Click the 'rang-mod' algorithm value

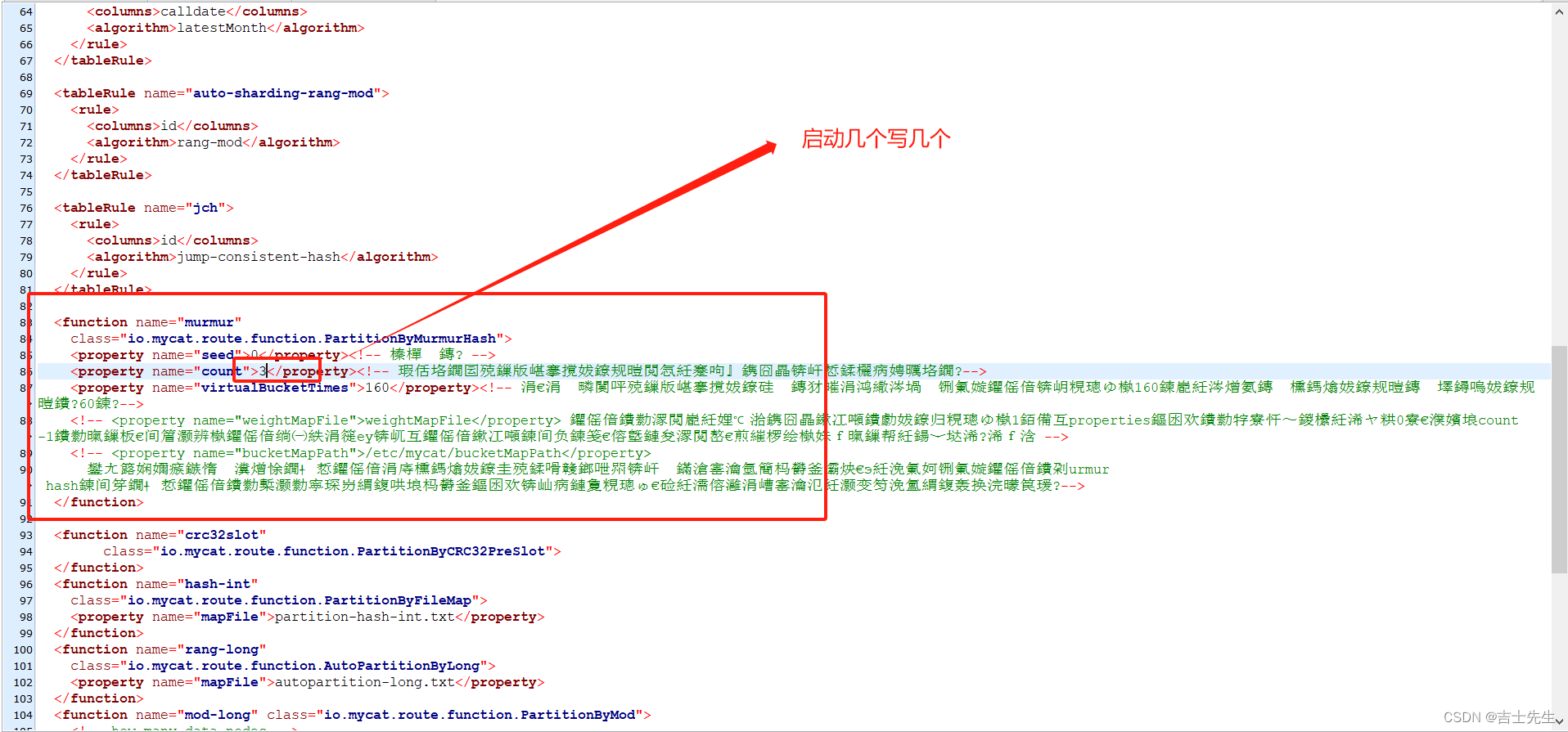click(x=210, y=142)
